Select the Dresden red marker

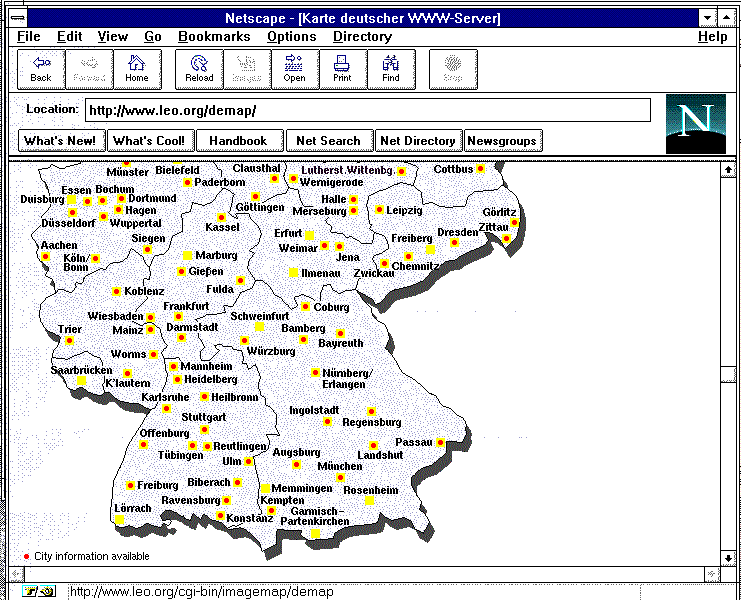pyautogui.click(x=454, y=242)
